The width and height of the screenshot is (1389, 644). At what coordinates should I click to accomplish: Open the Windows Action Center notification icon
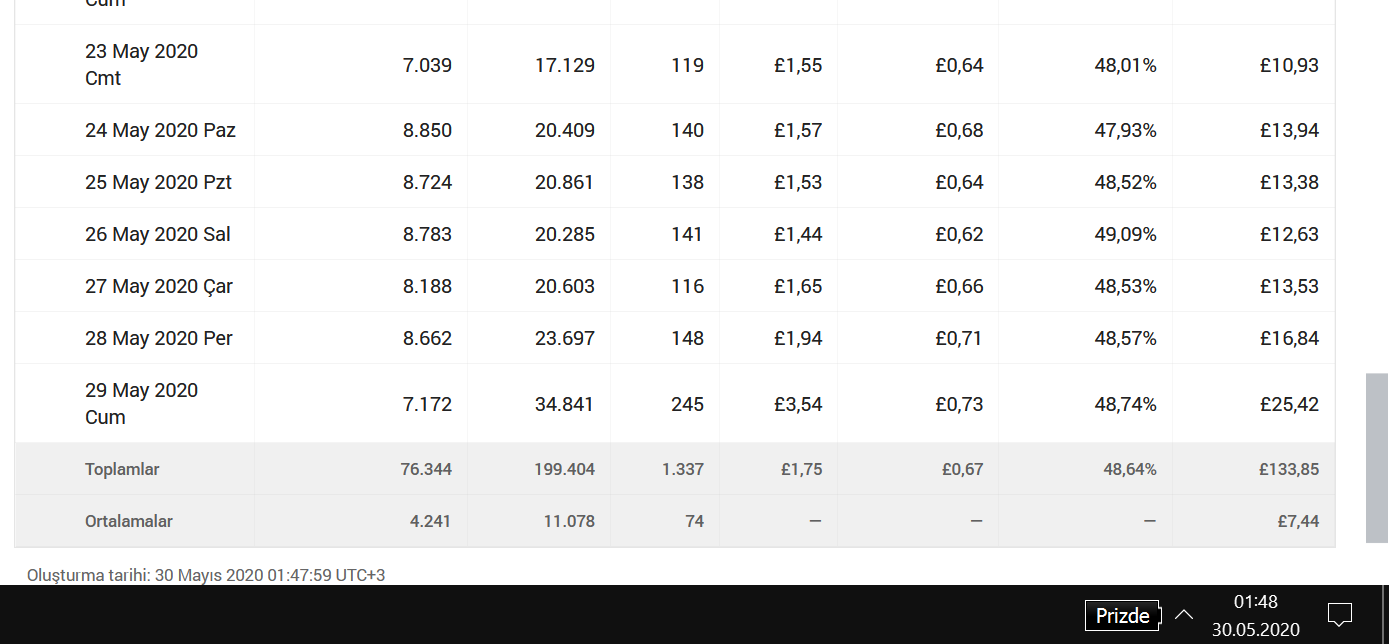(x=1339, y=615)
